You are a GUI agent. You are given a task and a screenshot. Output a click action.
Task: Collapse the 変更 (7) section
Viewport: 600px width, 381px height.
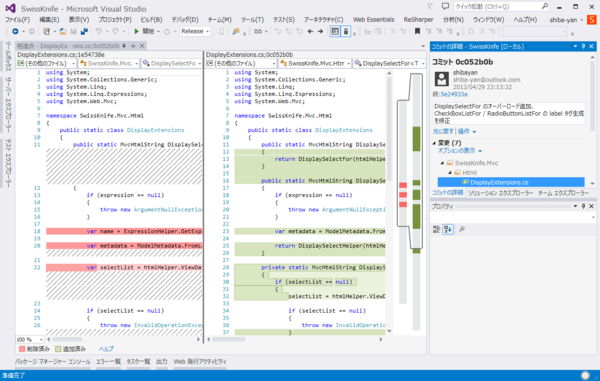pyautogui.click(x=434, y=143)
